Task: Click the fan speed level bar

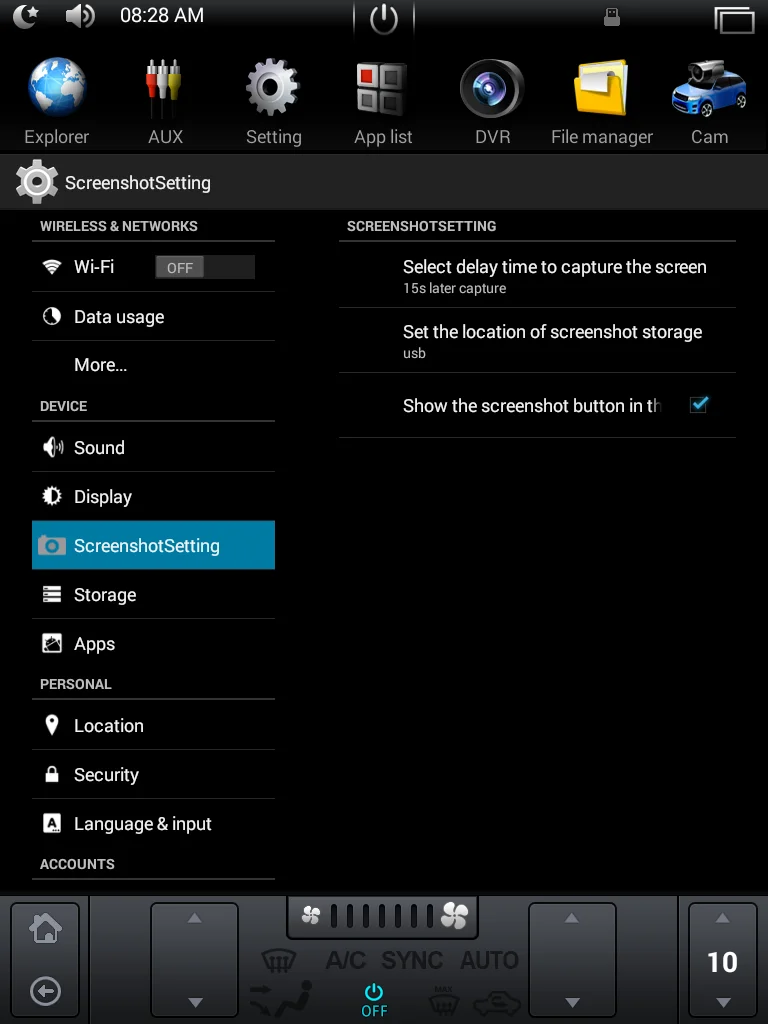Action: (x=382, y=916)
